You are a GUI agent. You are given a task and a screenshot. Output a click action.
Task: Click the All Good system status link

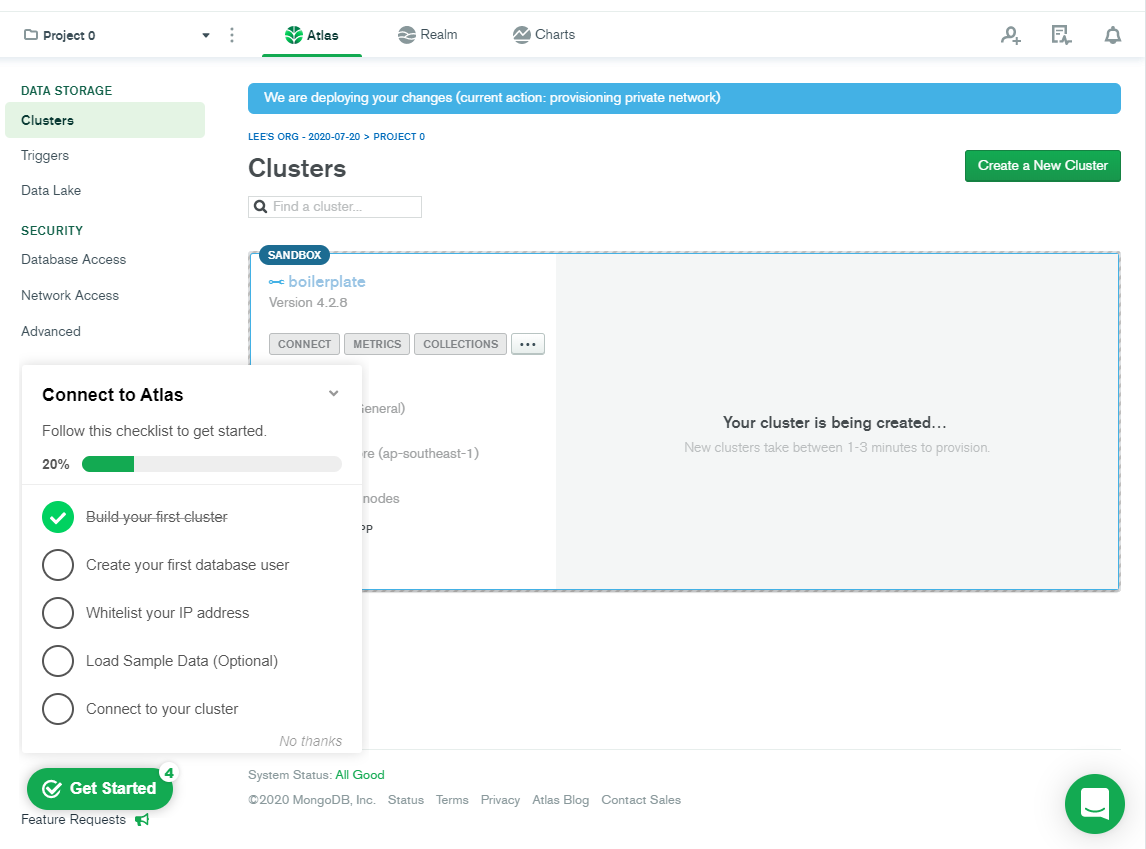360,774
